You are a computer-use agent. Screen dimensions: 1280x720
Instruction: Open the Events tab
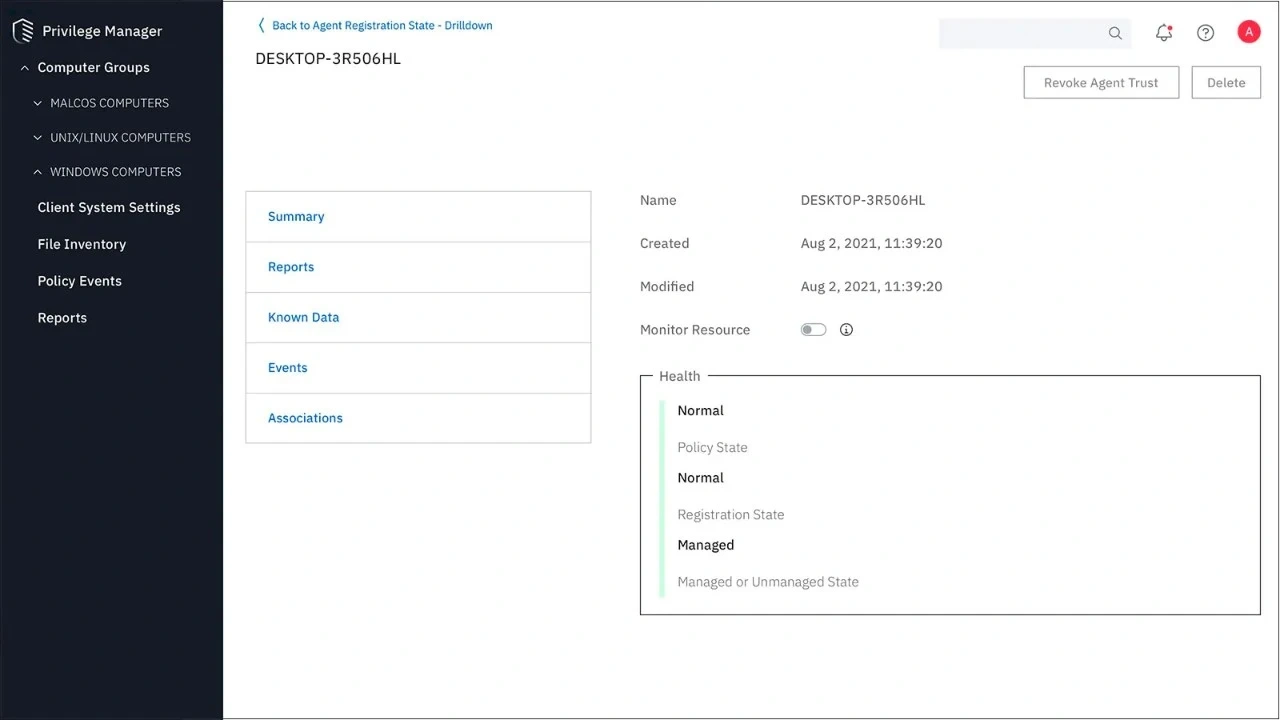(287, 368)
